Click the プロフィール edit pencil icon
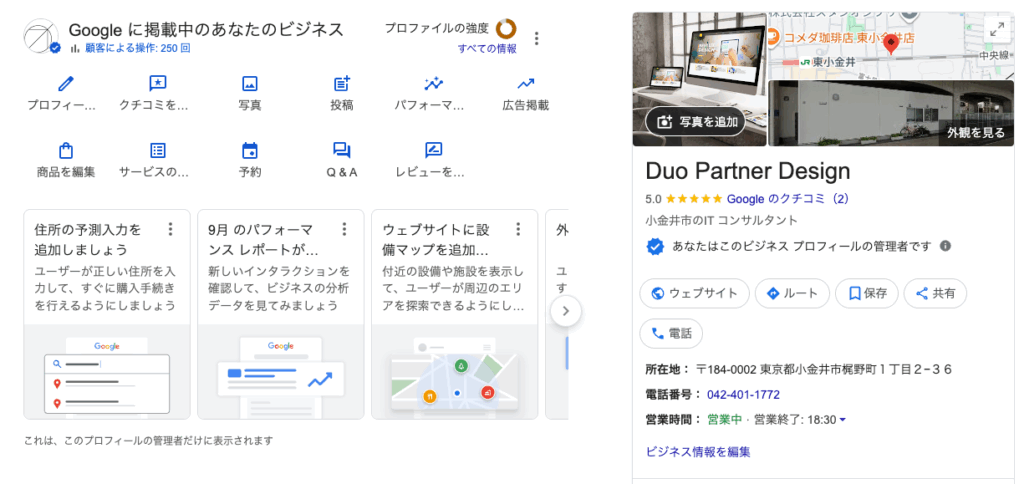This screenshot has height=484, width=1024. pyautogui.click(x=66, y=85)
